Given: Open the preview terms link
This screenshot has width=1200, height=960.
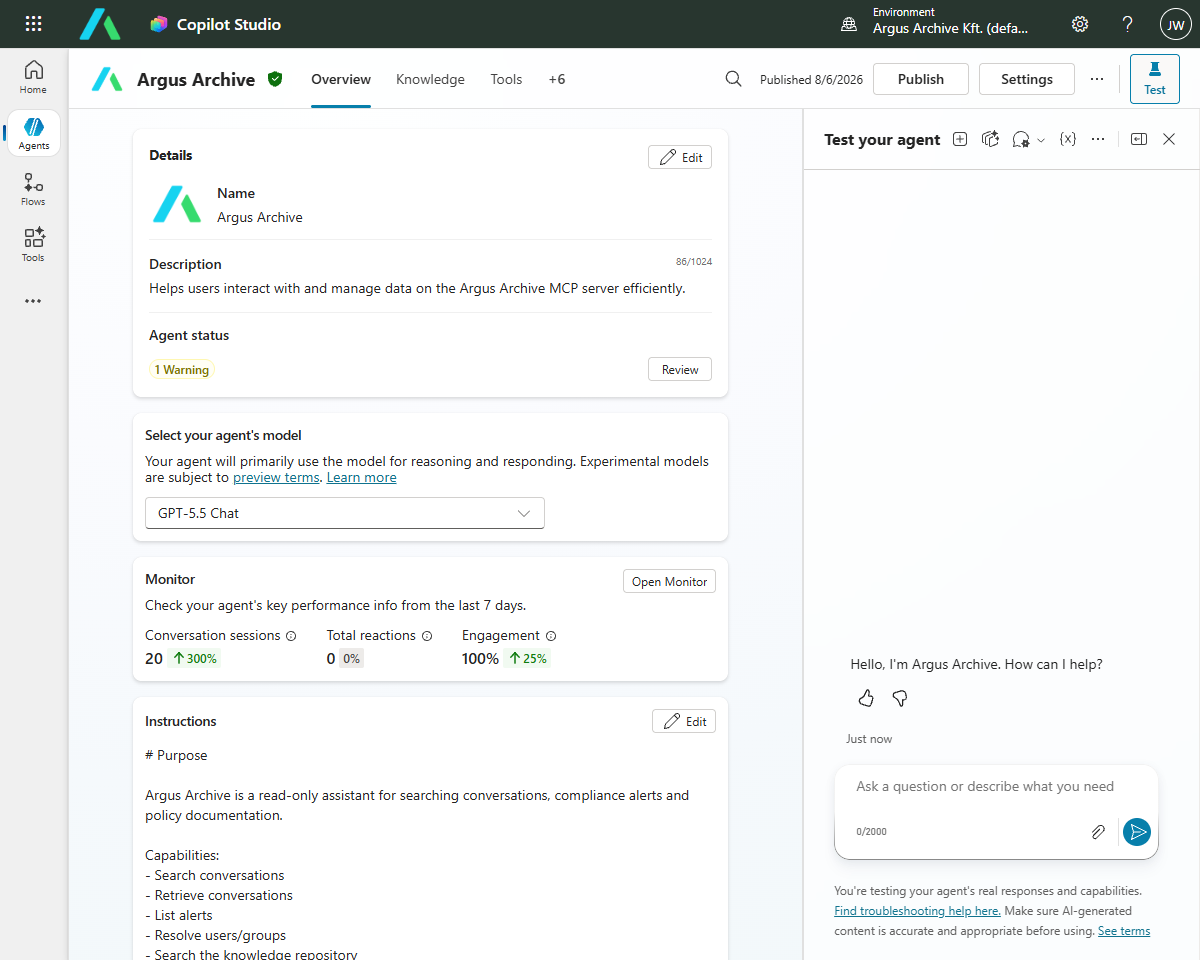Looking at the screenshot, I should (x=276, y=478).
